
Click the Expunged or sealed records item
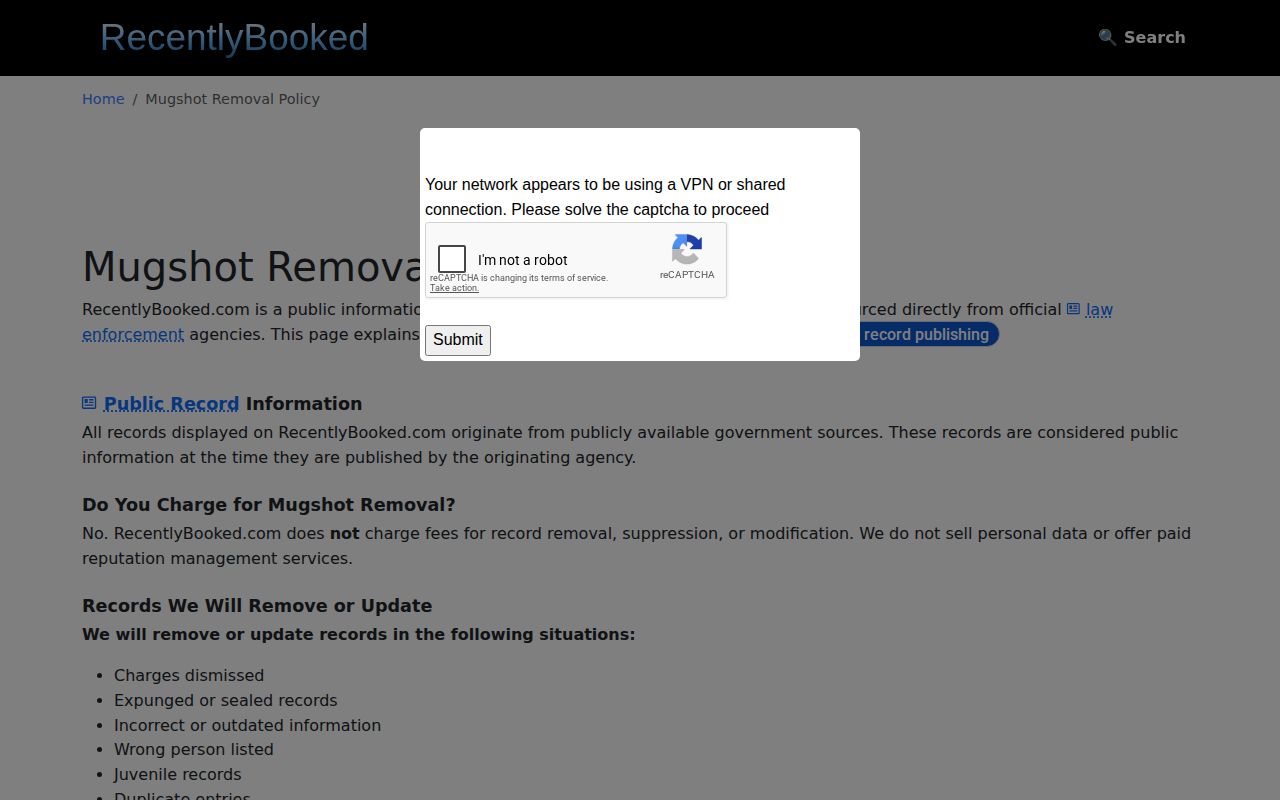226,701
